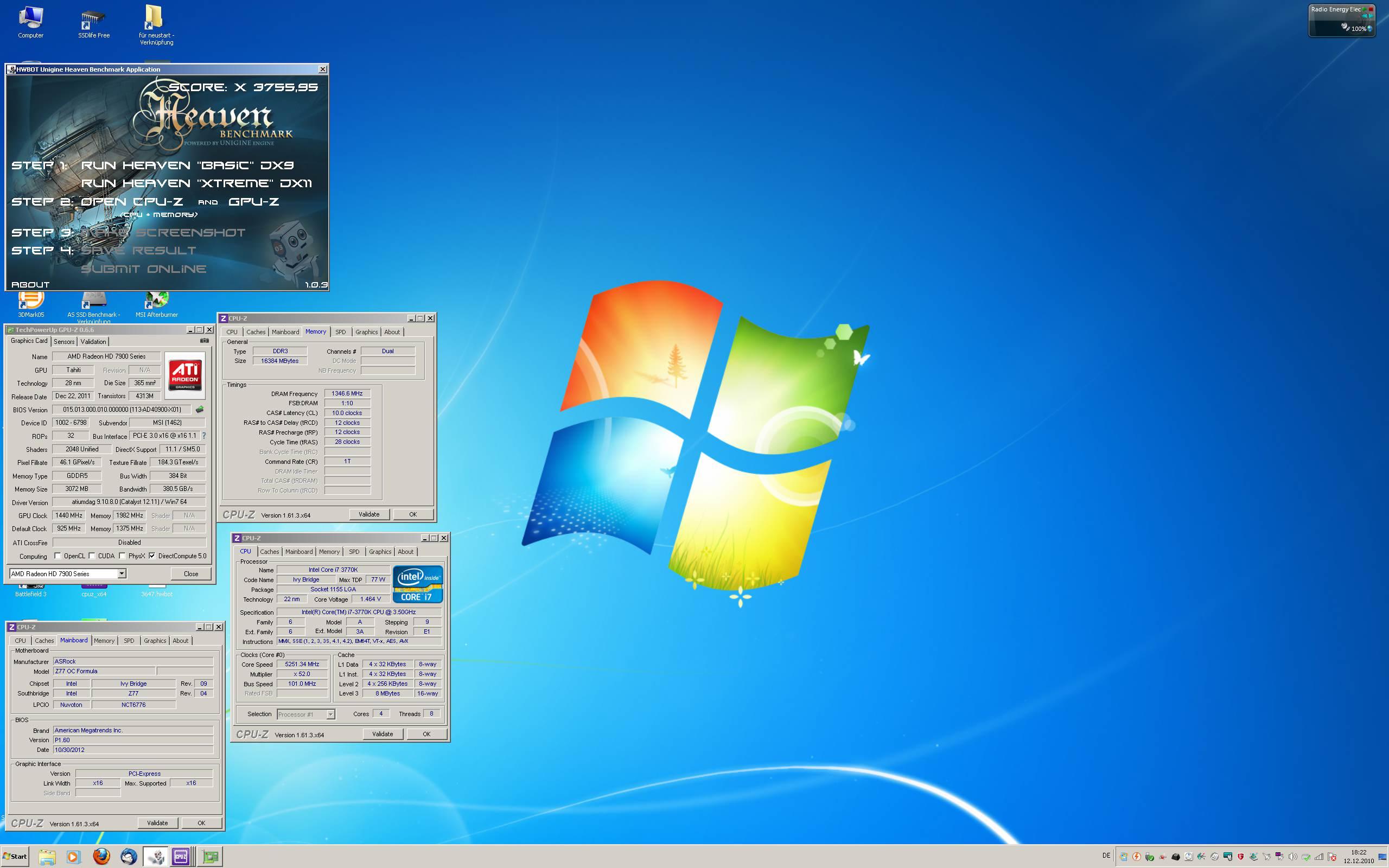Click OK in CPU-Z Memory window
The height and width of the screenshot is (868, 1389).
[413, 514]
